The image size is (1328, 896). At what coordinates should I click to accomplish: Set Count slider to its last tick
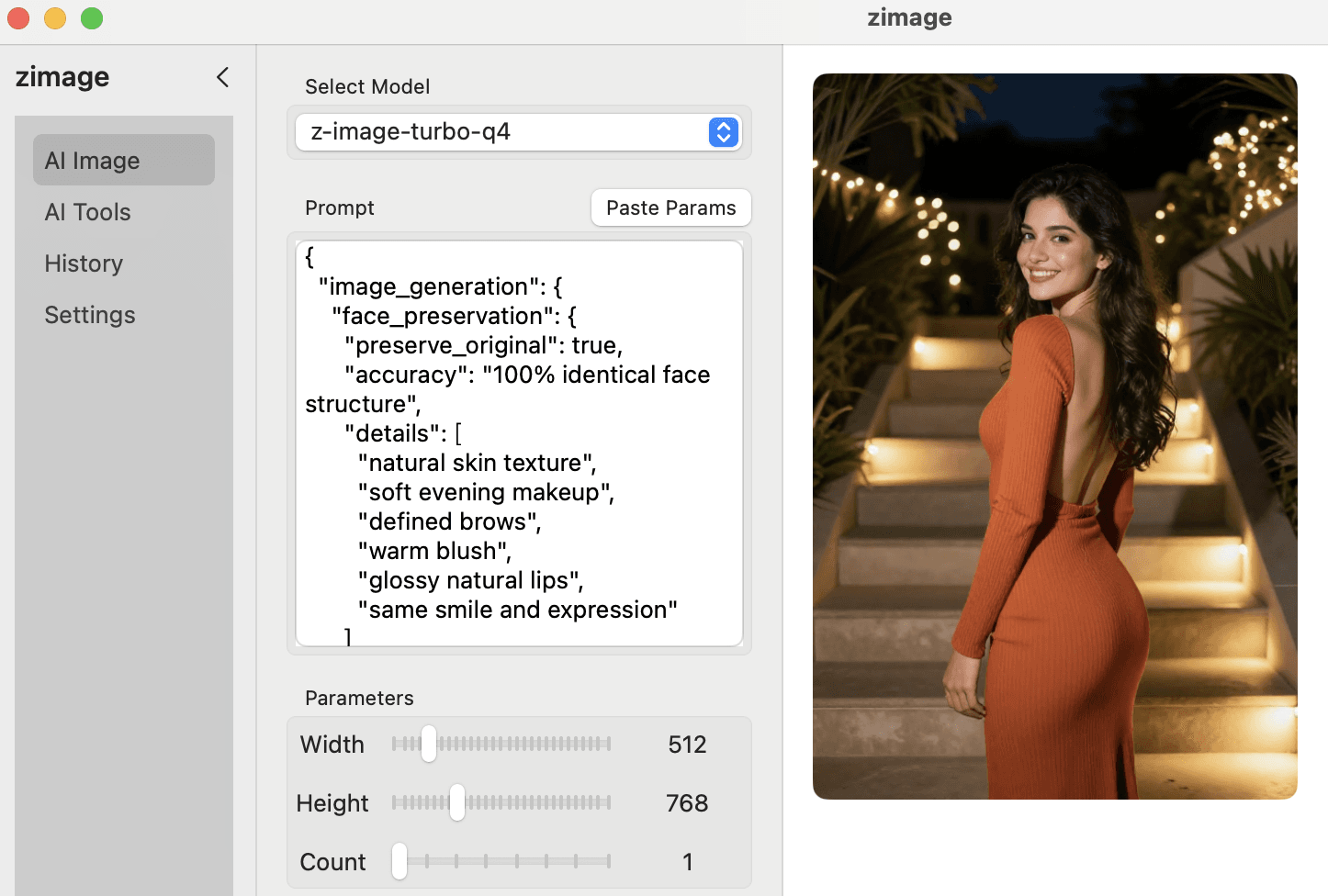(x=607, y=861)
